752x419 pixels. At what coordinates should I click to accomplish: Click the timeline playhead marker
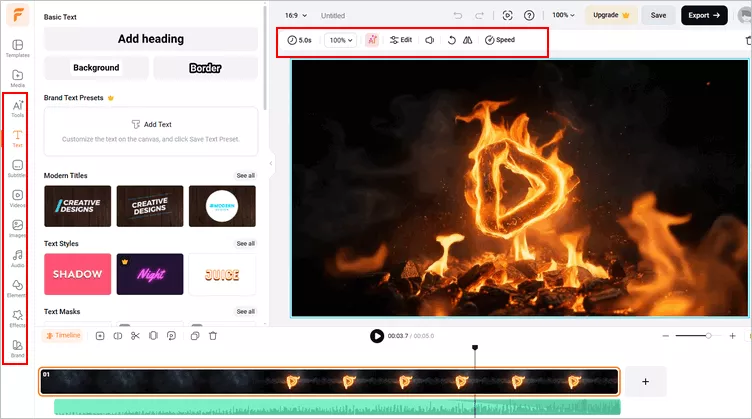click(475, 348)
